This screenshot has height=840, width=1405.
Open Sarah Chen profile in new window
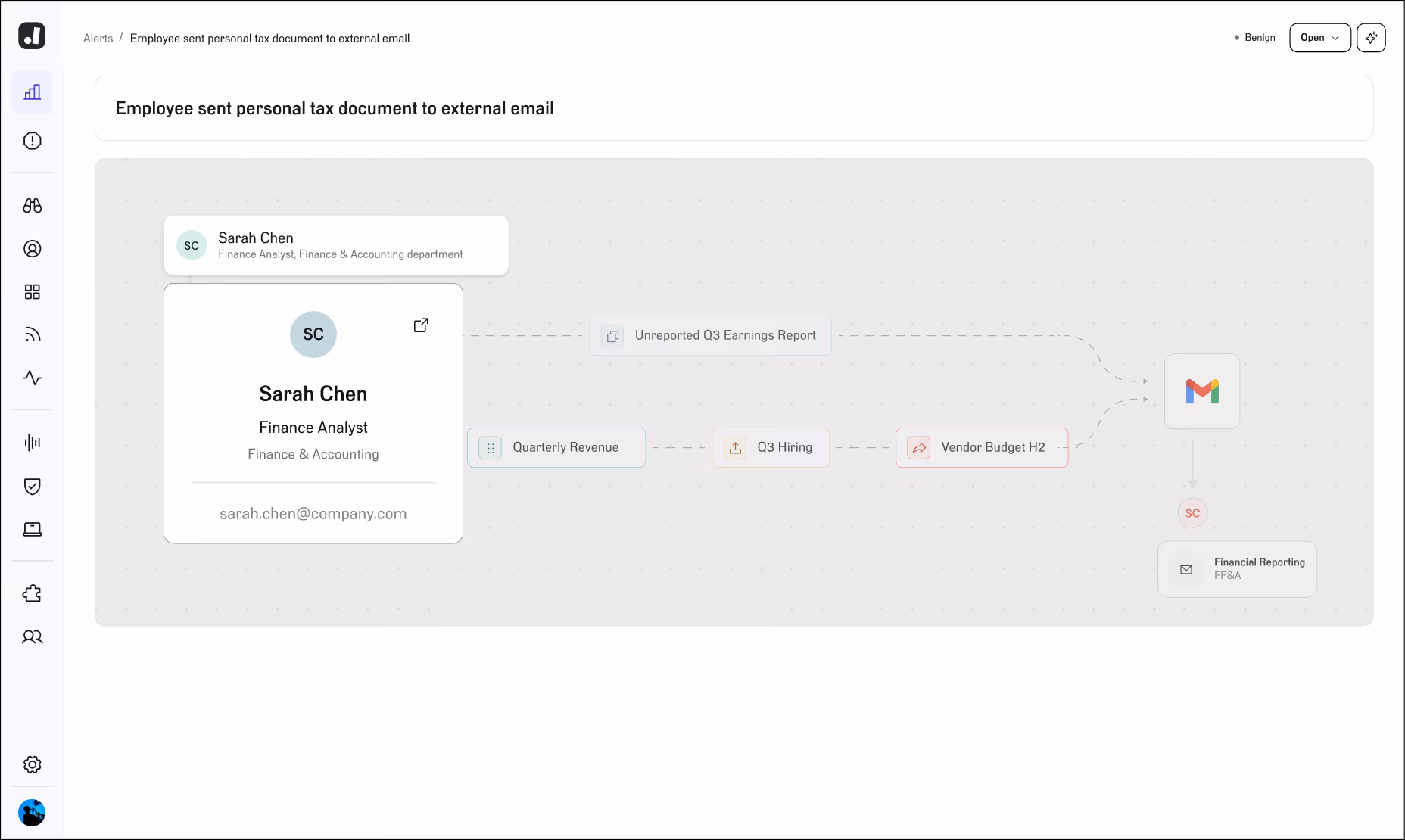(x=421, y=325)
